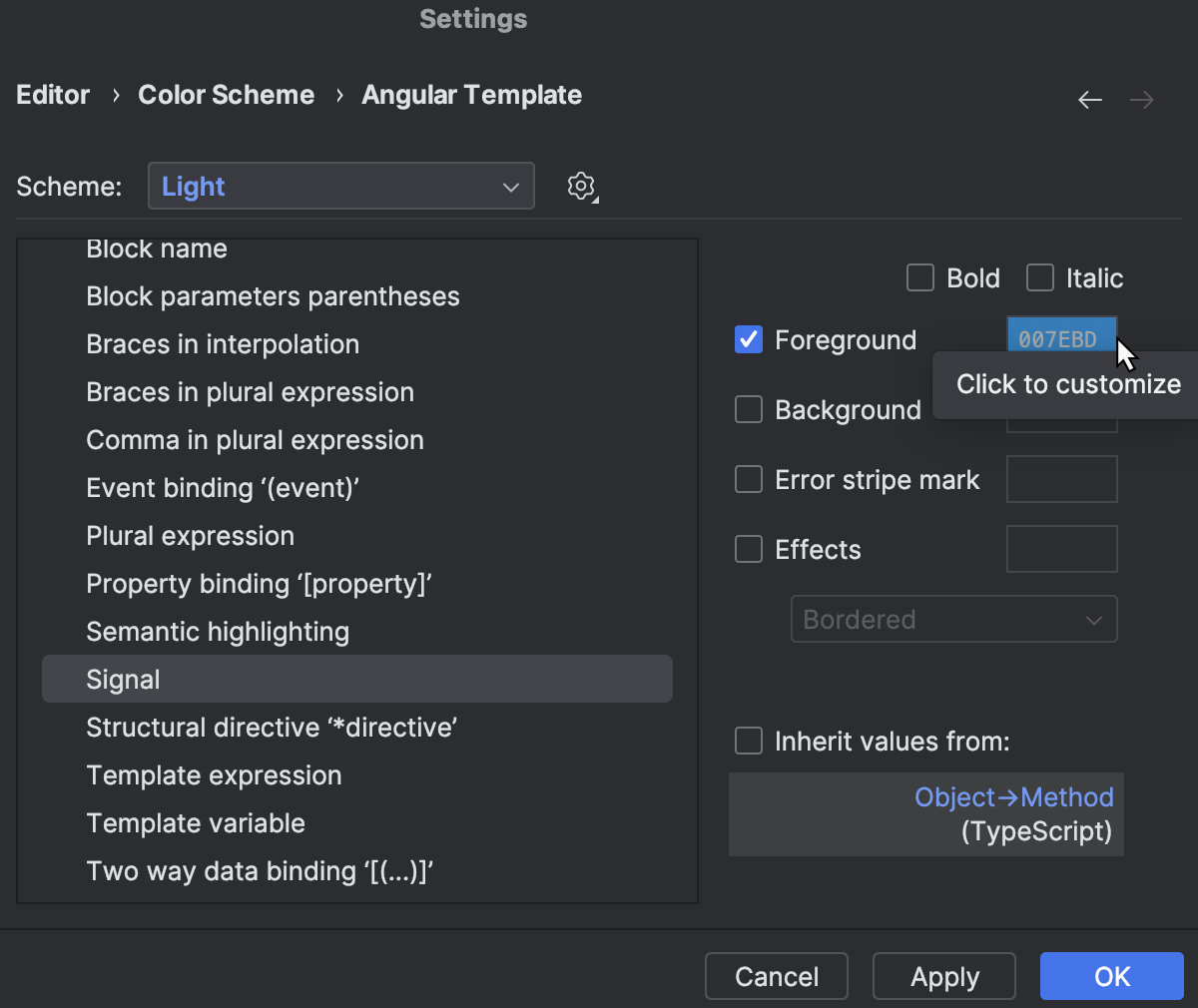The image size is (1198, 1008).
Task: Click the Apply button
Action: 943,976
